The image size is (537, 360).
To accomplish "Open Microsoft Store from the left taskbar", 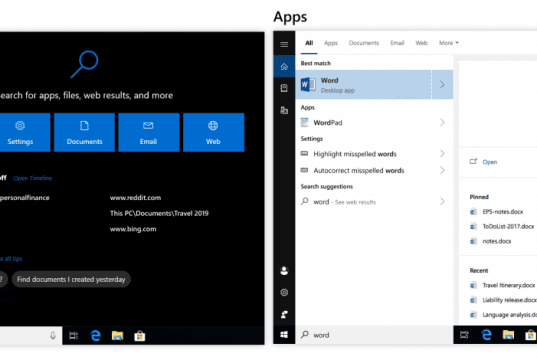I will [x=139, y=336].
